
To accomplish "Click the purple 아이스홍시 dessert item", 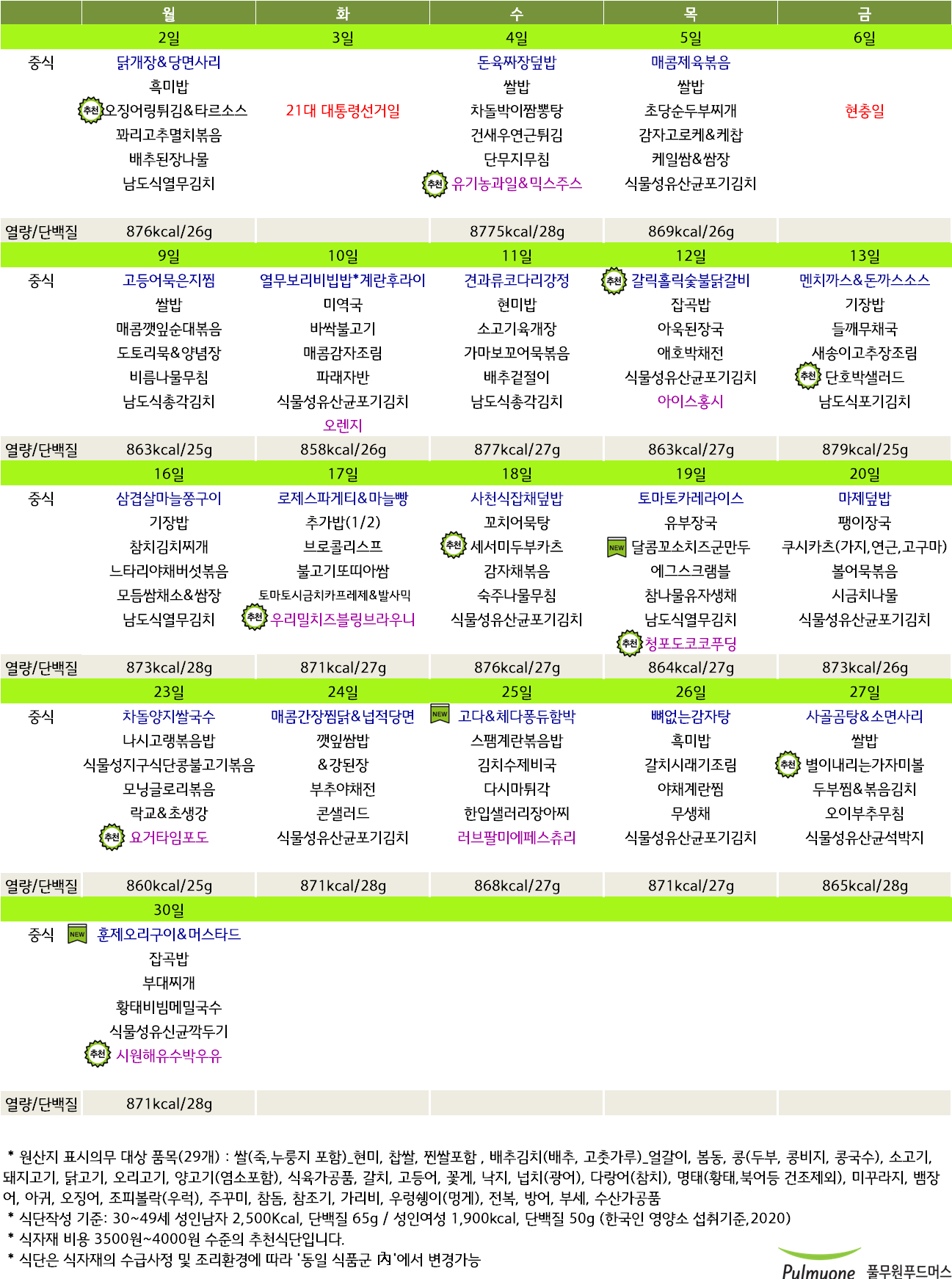I will coord(691,402).
